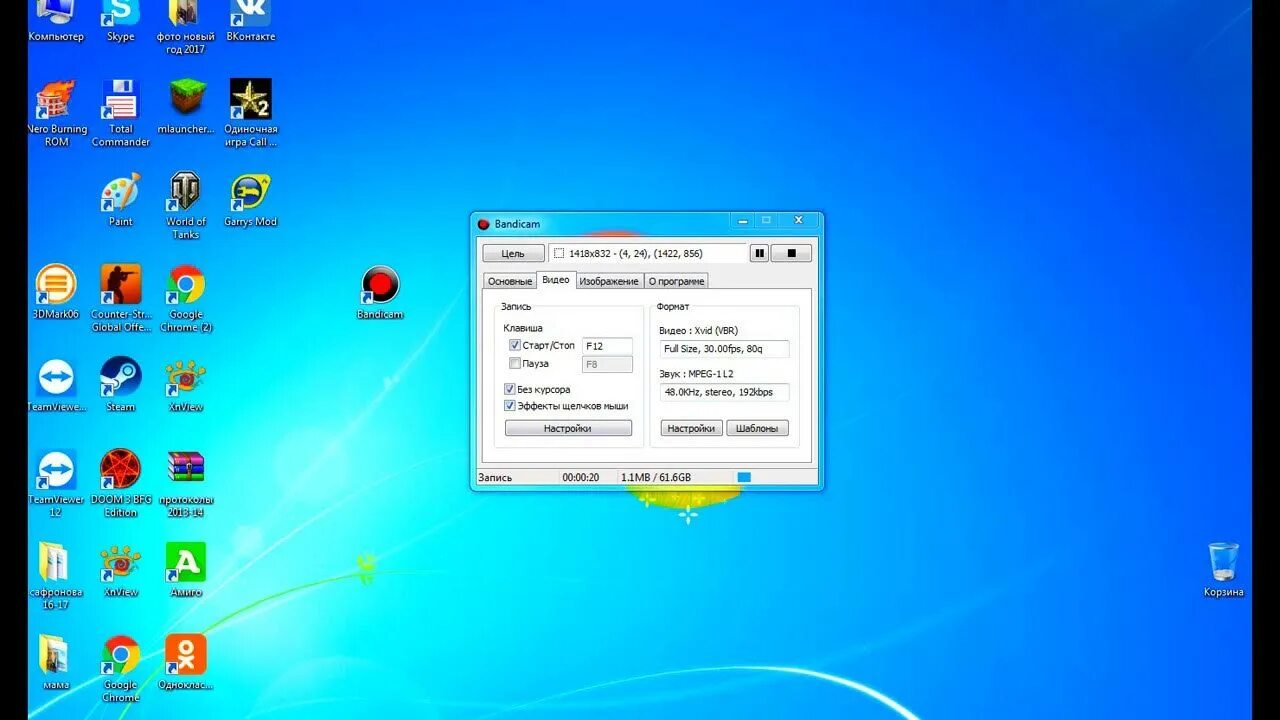The height and width of the screenshot is (720, 1280).
Task: Select the Амиго browser icon
Action: [x=186, y=570]
